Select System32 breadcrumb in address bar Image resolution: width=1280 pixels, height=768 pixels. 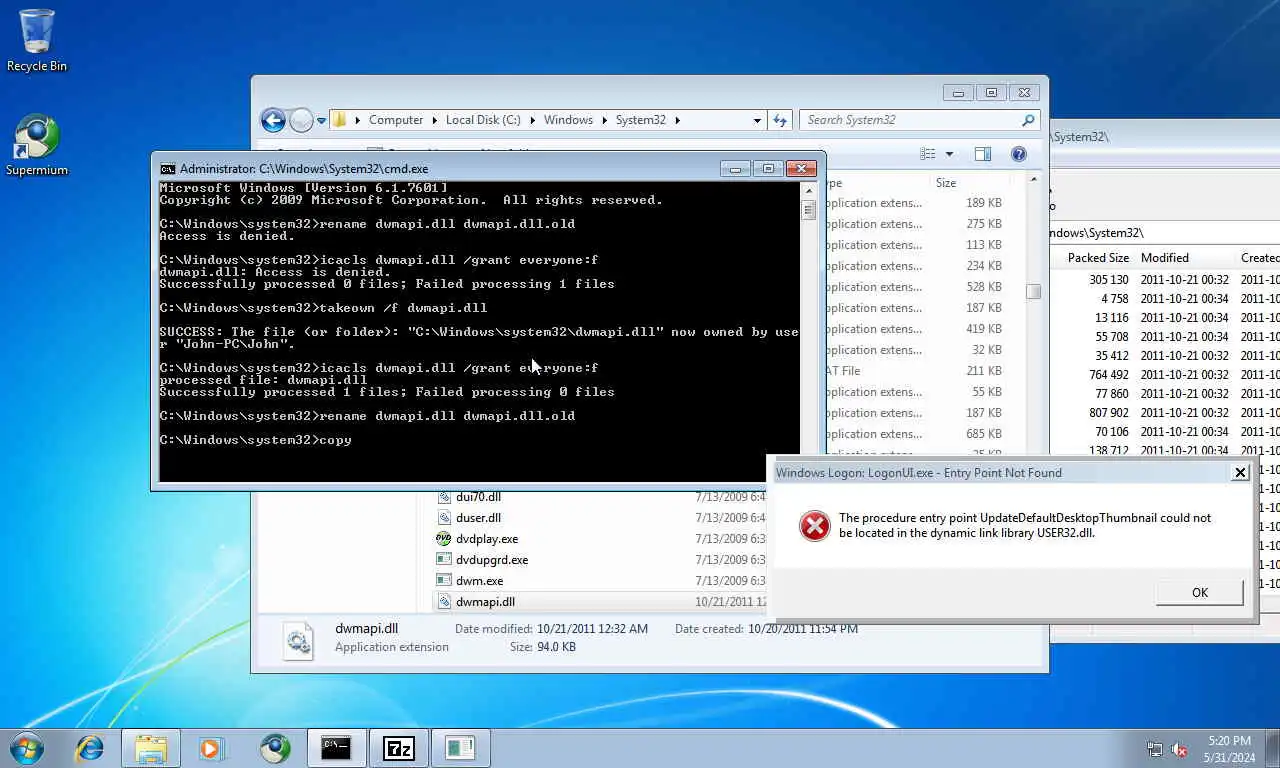[x=640, y=120]
